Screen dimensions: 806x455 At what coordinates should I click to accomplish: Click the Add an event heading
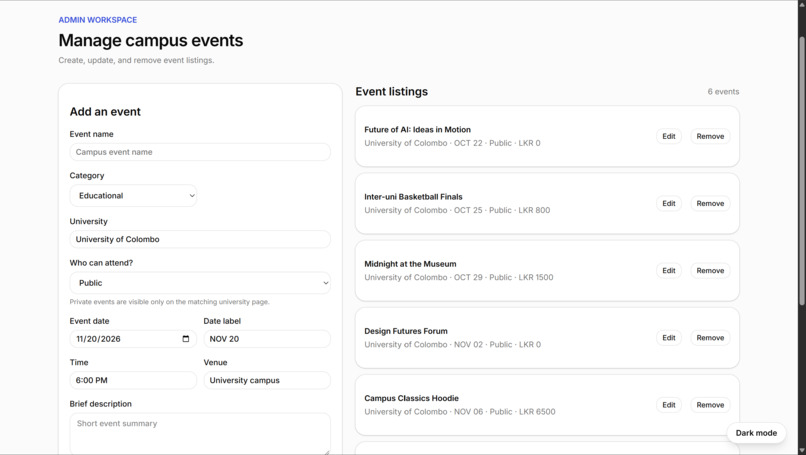[x=105, y=112]
